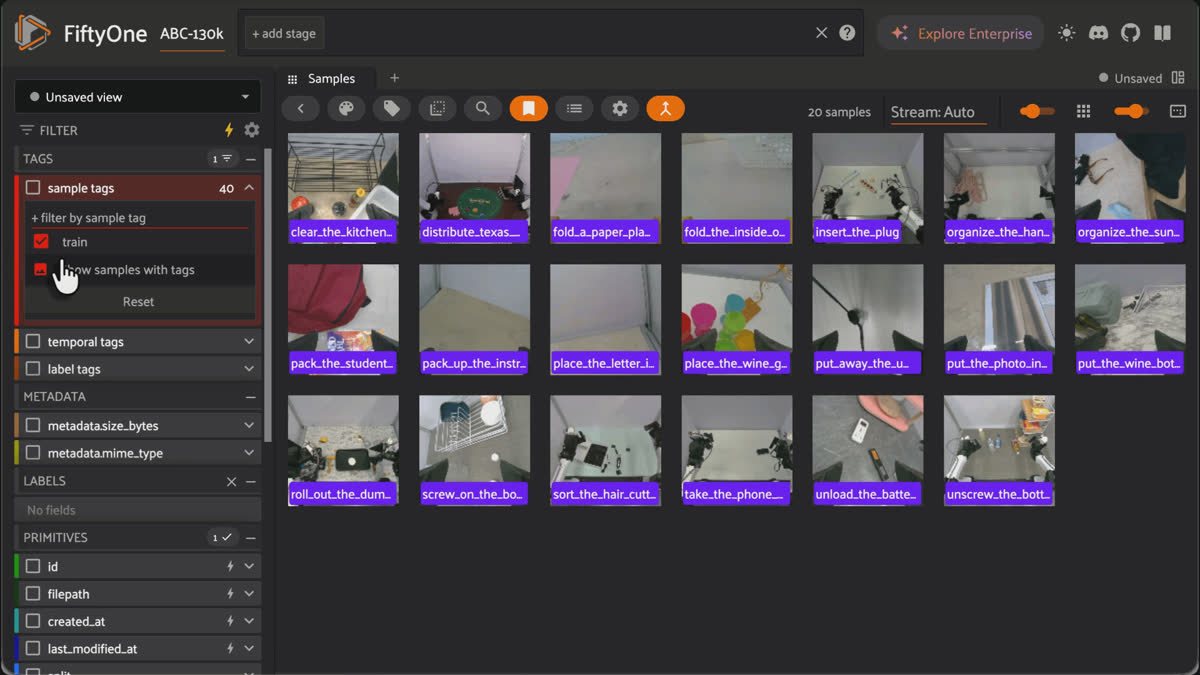Click the lightning bolt in FILTER header
Screen dimensions: 1200x675
229,130
